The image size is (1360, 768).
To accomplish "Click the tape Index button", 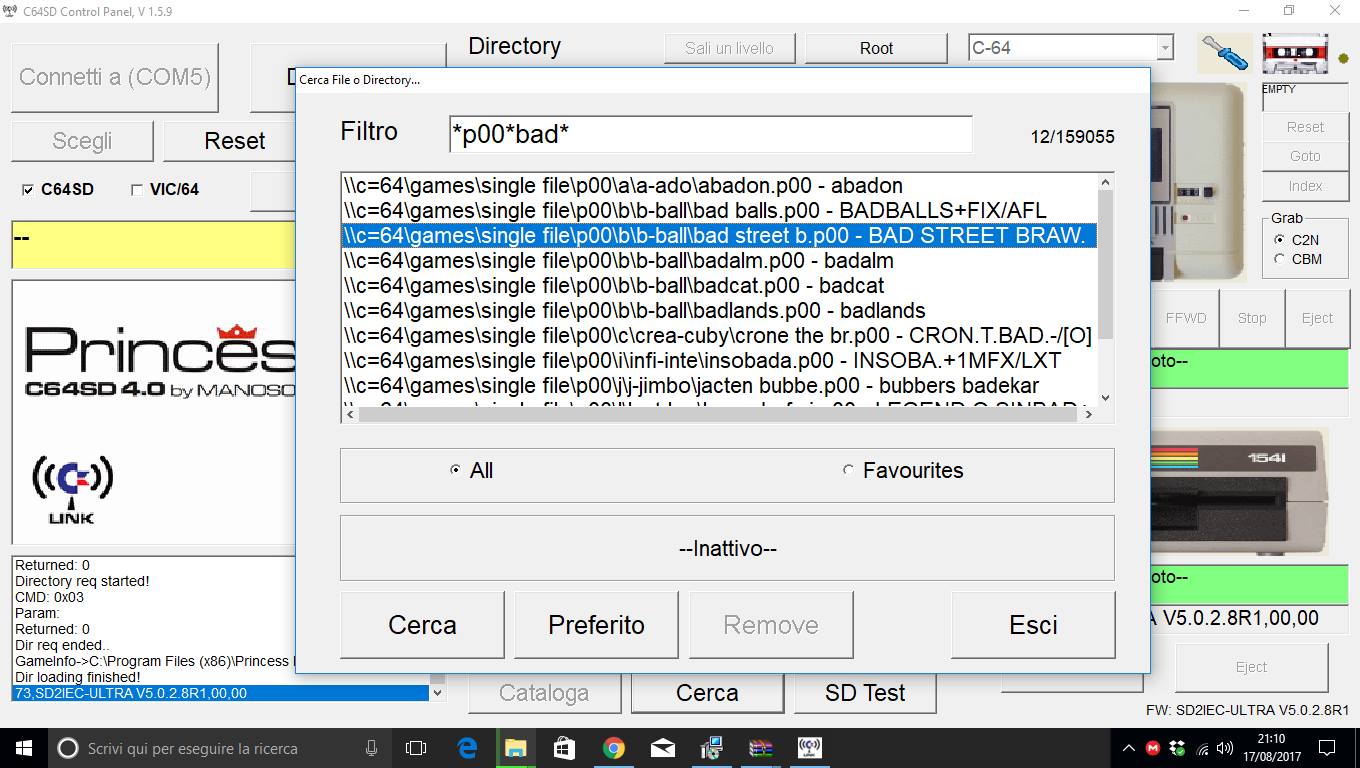I will click(x=1305, y=186).
